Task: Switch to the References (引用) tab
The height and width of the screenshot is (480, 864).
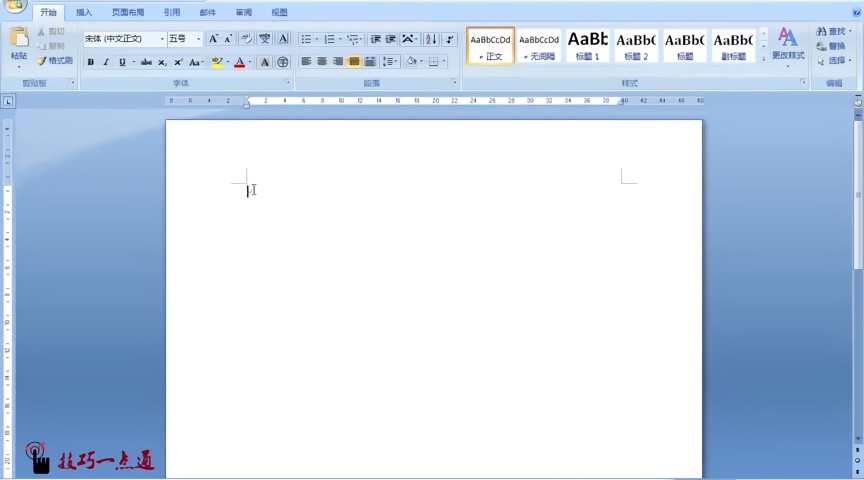Action: coord(172,12)
